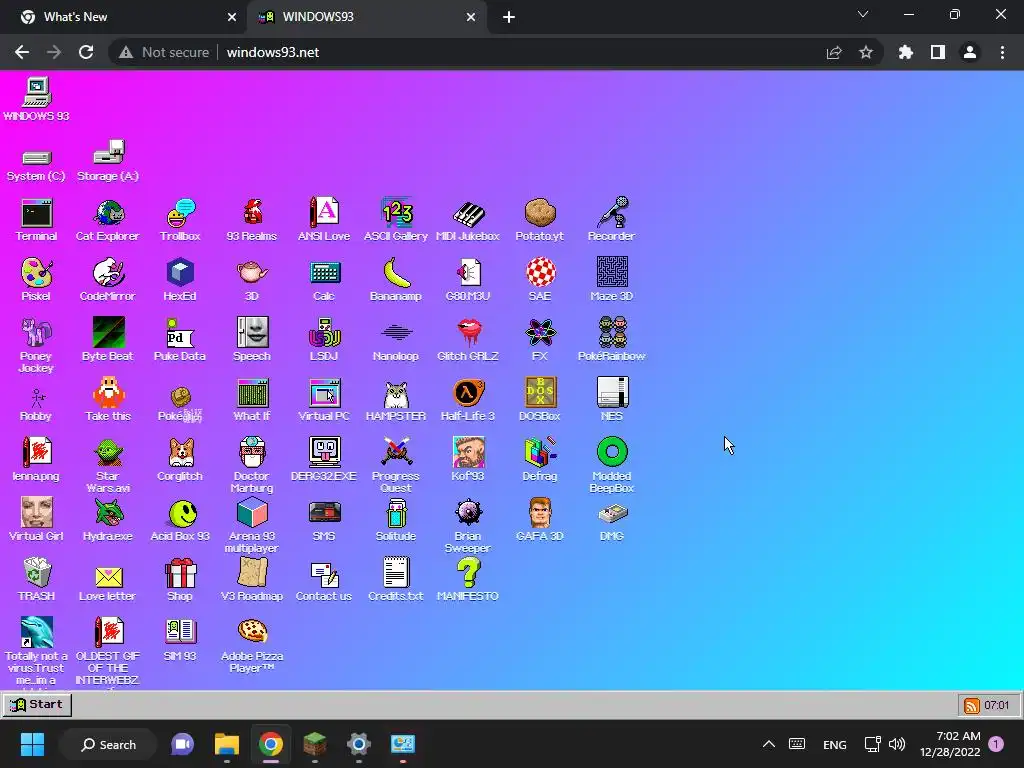The width and height of the screenshot is (1024, 768).
Task: Open Doctor Marburg icon
Action: click(252, 465)
